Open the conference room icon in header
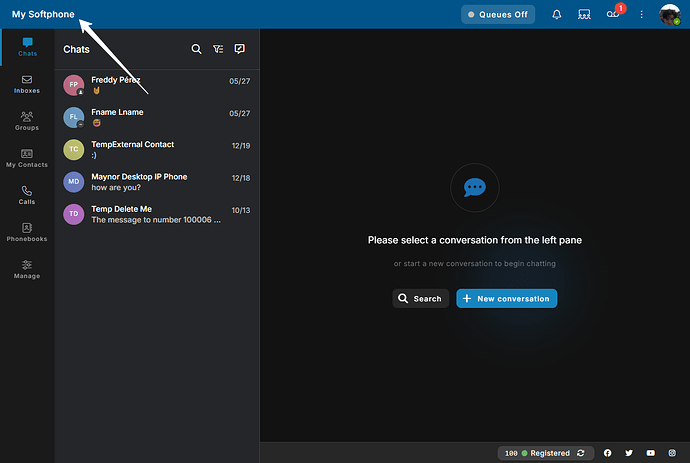Viewport: 690px width, 463px height. 584,15
